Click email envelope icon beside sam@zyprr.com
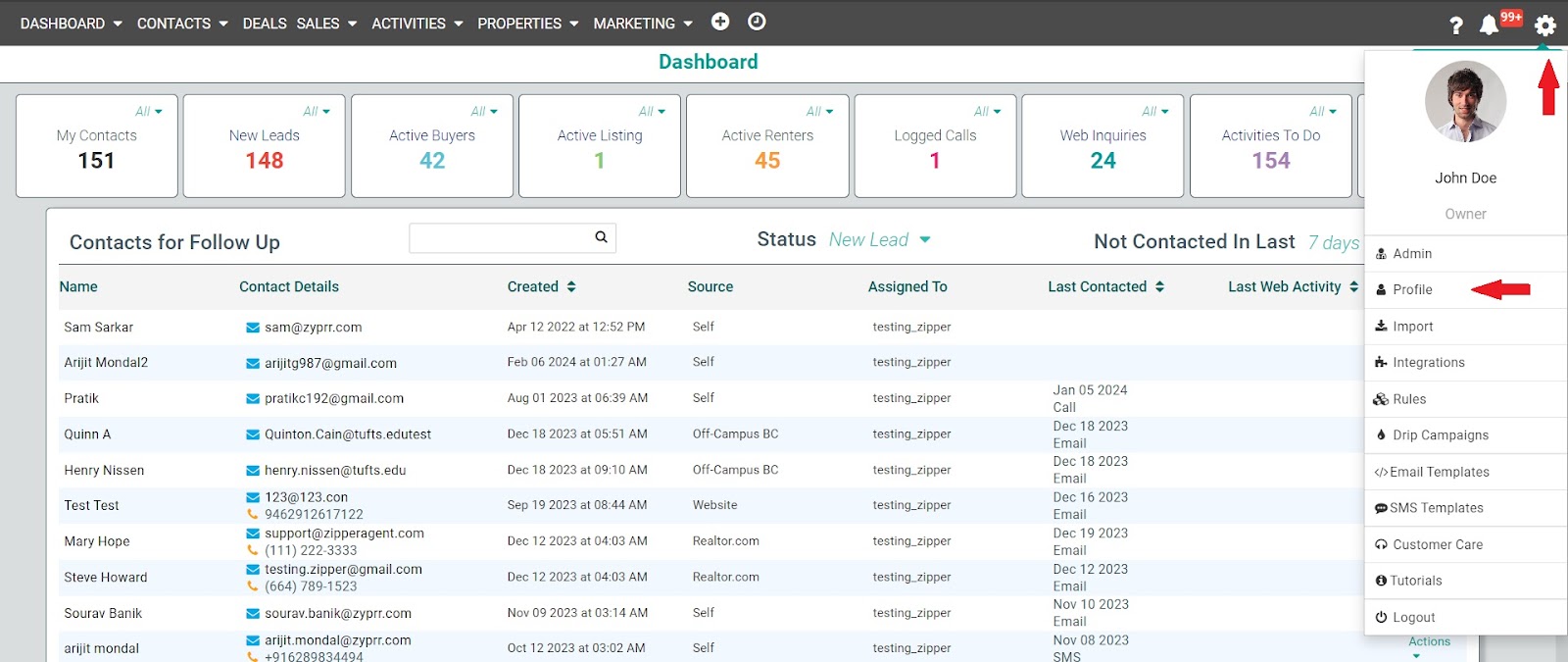 (253, 328)
